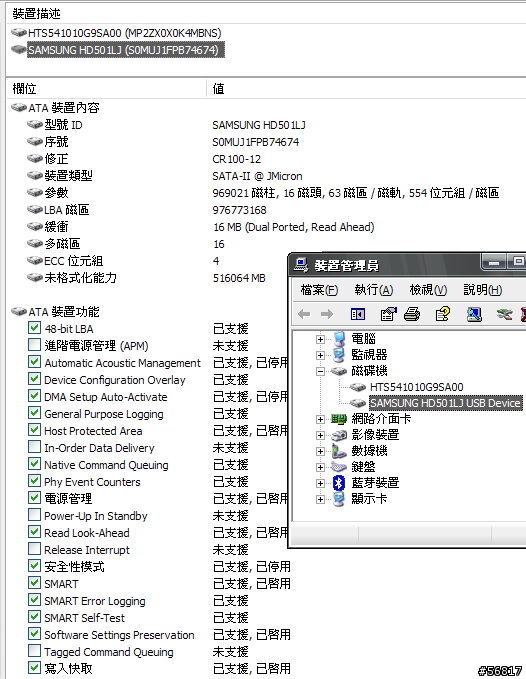
Task: Click the 修正 value CR100-12
Action: click(236, 159)
